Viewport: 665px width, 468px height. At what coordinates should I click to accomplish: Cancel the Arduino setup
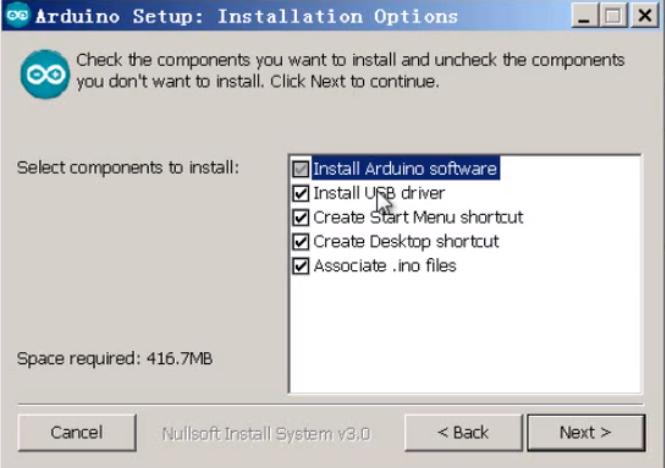tap(77, 433)
